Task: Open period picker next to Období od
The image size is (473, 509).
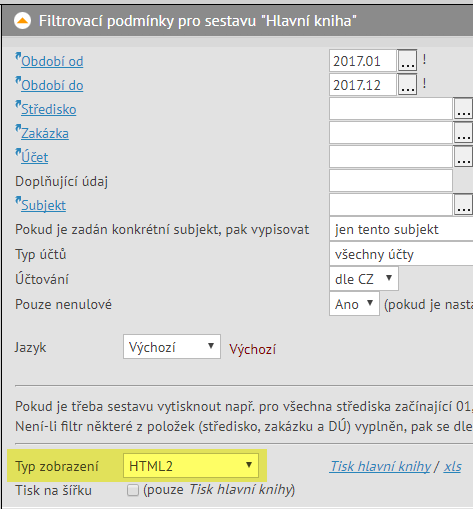Action: click(408, 61)
